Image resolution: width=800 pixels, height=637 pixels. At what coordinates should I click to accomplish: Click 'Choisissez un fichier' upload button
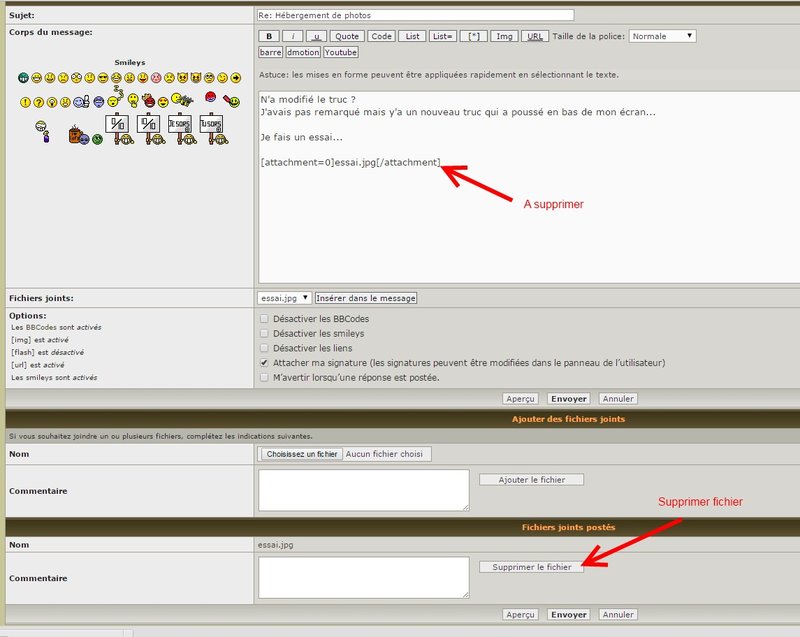(301, 454)
